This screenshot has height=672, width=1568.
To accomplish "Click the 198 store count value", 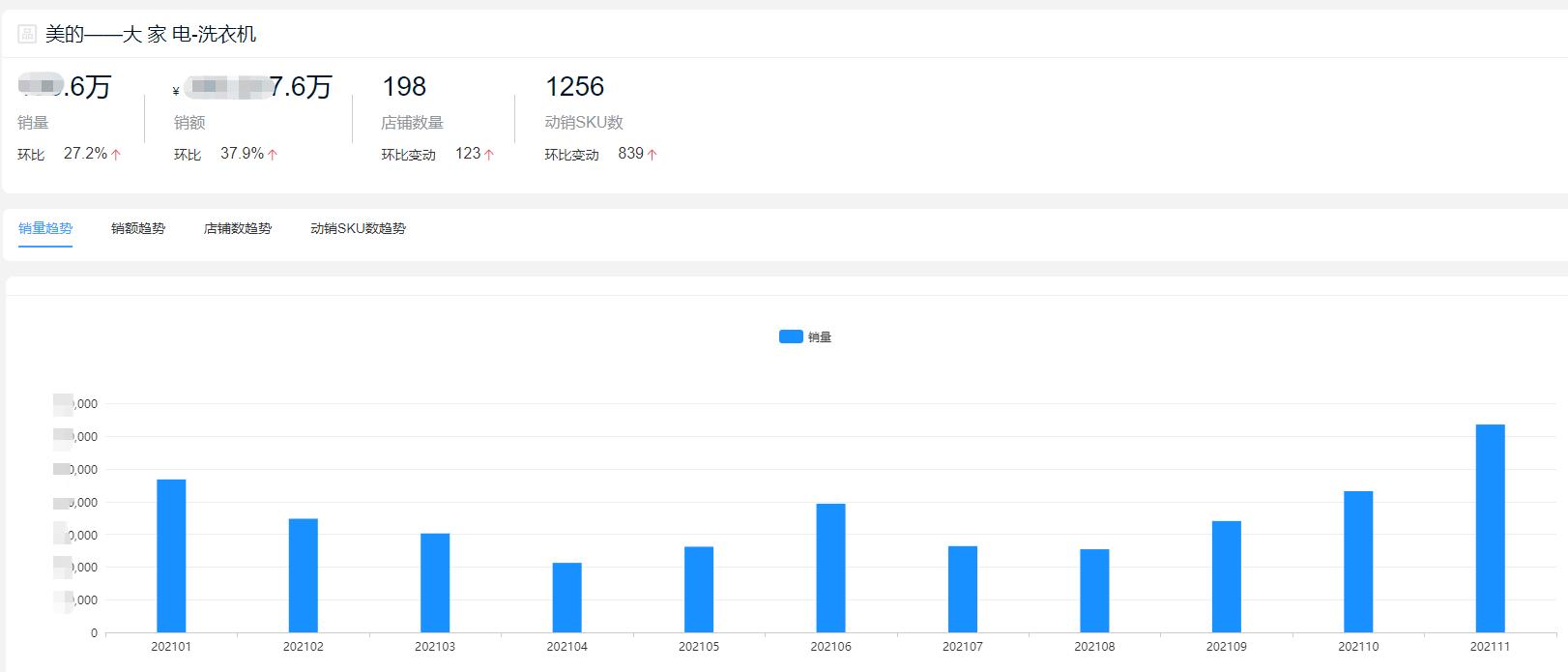I will point(404,87).
